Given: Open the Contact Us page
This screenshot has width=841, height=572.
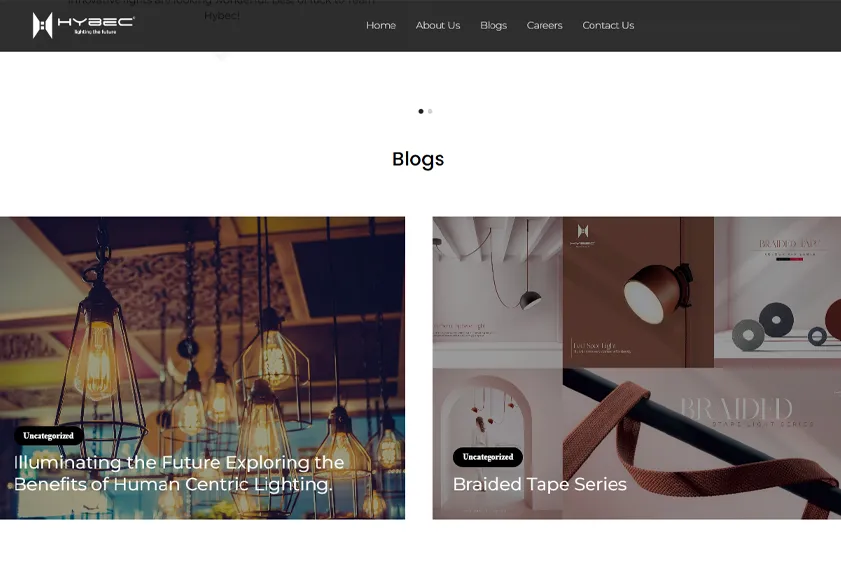Looking at the screenshot, I should coord(608,25).
